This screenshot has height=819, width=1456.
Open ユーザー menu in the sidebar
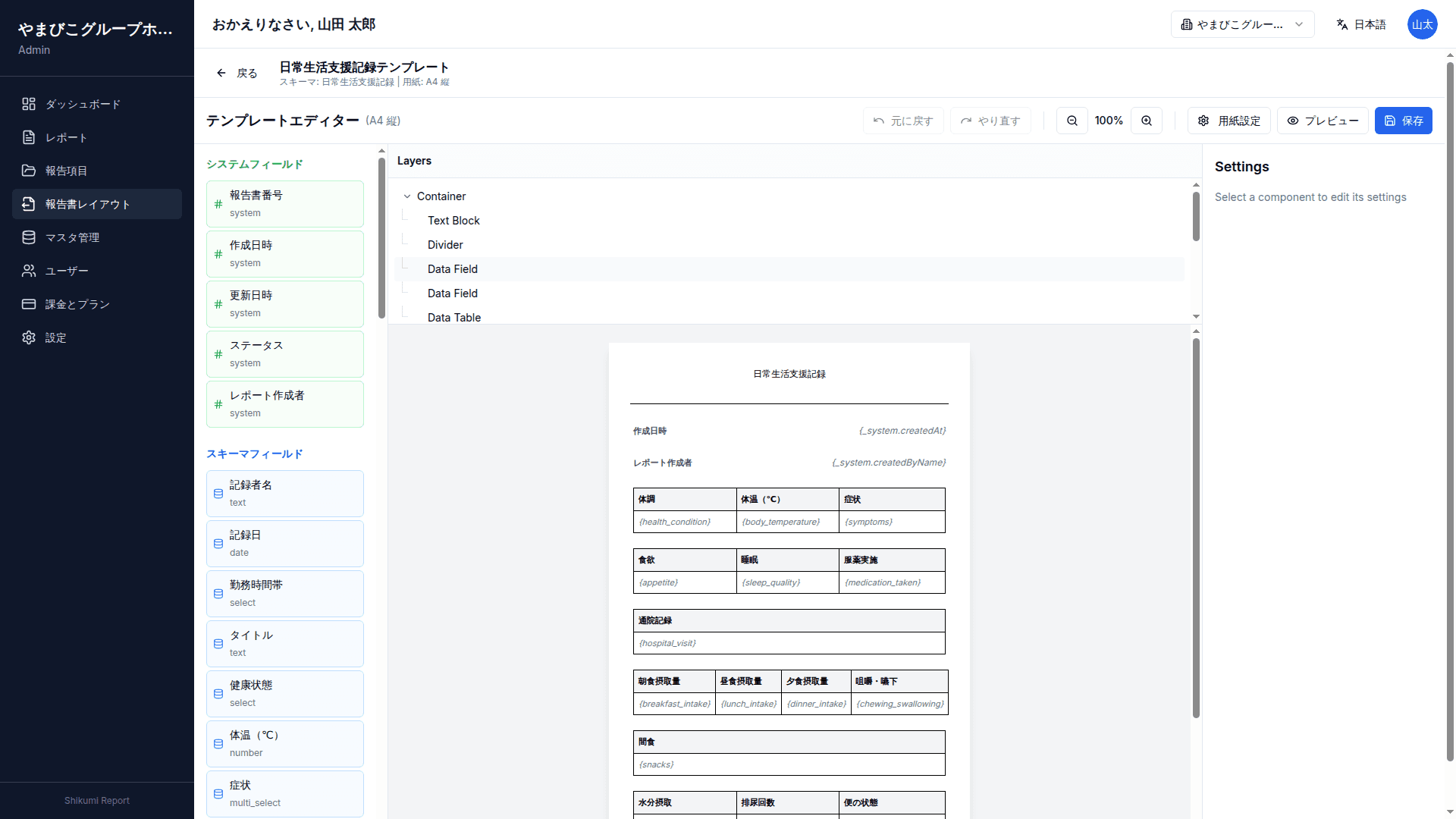67,271
